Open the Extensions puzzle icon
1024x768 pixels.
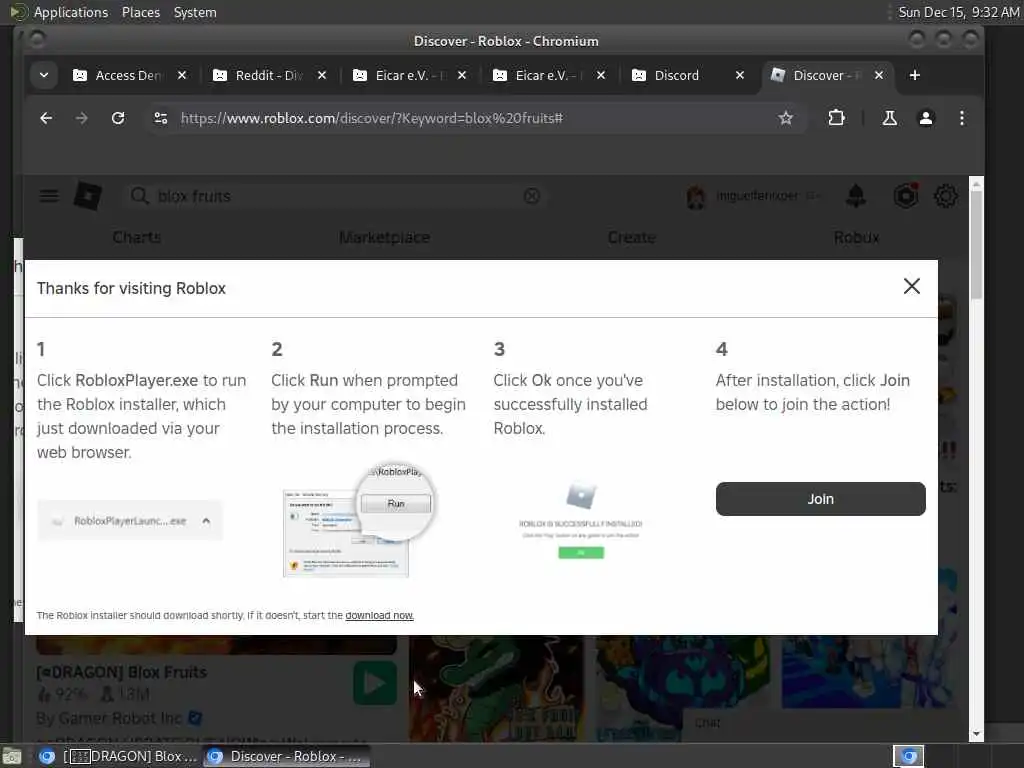tap(836, 118)
